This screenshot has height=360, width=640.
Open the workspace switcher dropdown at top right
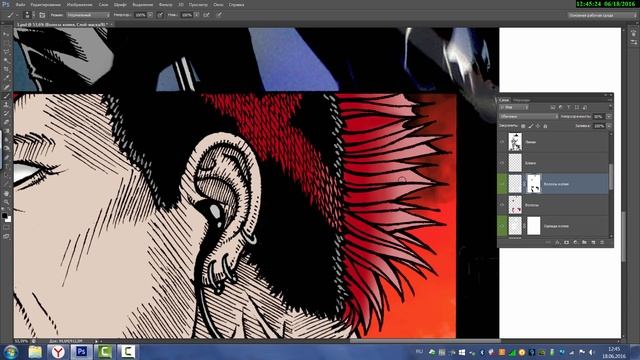(602, 15)
